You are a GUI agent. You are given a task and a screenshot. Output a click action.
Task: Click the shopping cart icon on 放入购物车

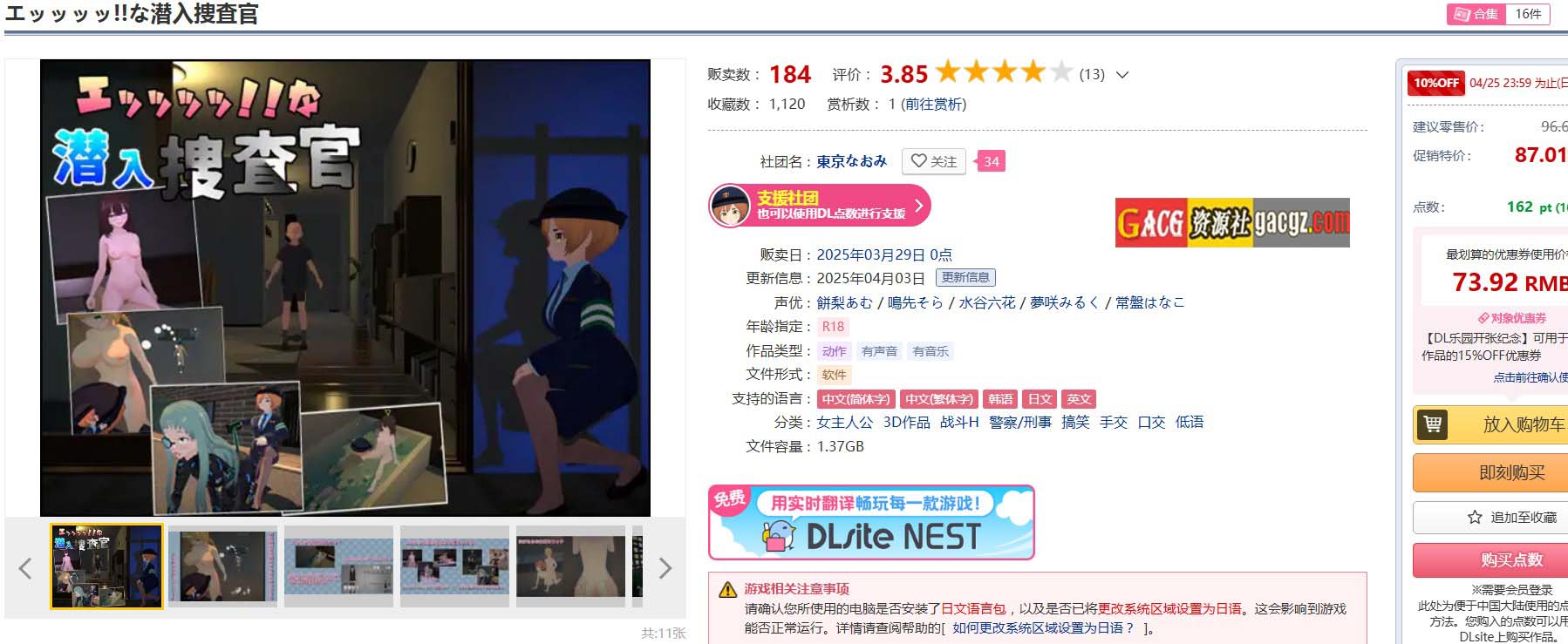pos(1432,424)
